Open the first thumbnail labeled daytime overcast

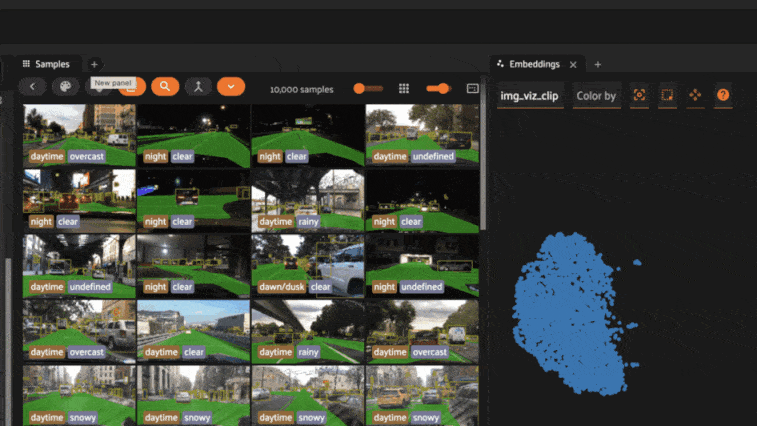(x=79, y=135)
